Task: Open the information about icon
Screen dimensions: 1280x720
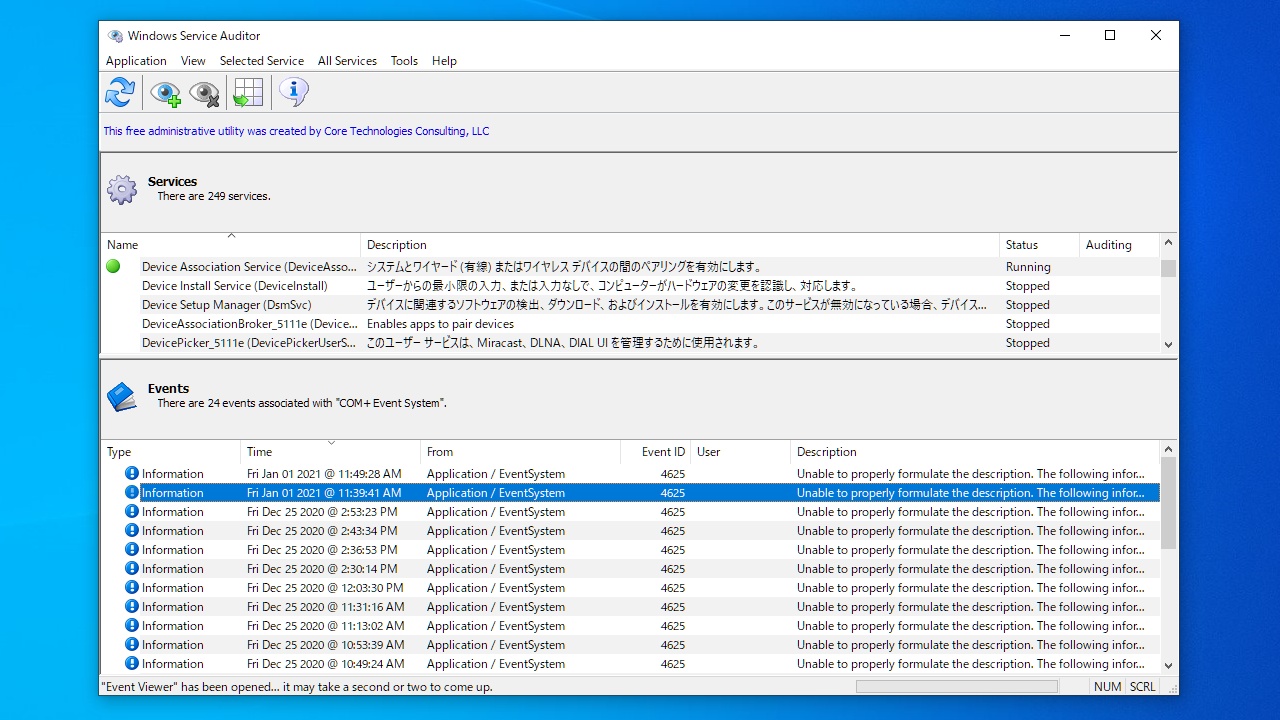Action: coord(293,92)
